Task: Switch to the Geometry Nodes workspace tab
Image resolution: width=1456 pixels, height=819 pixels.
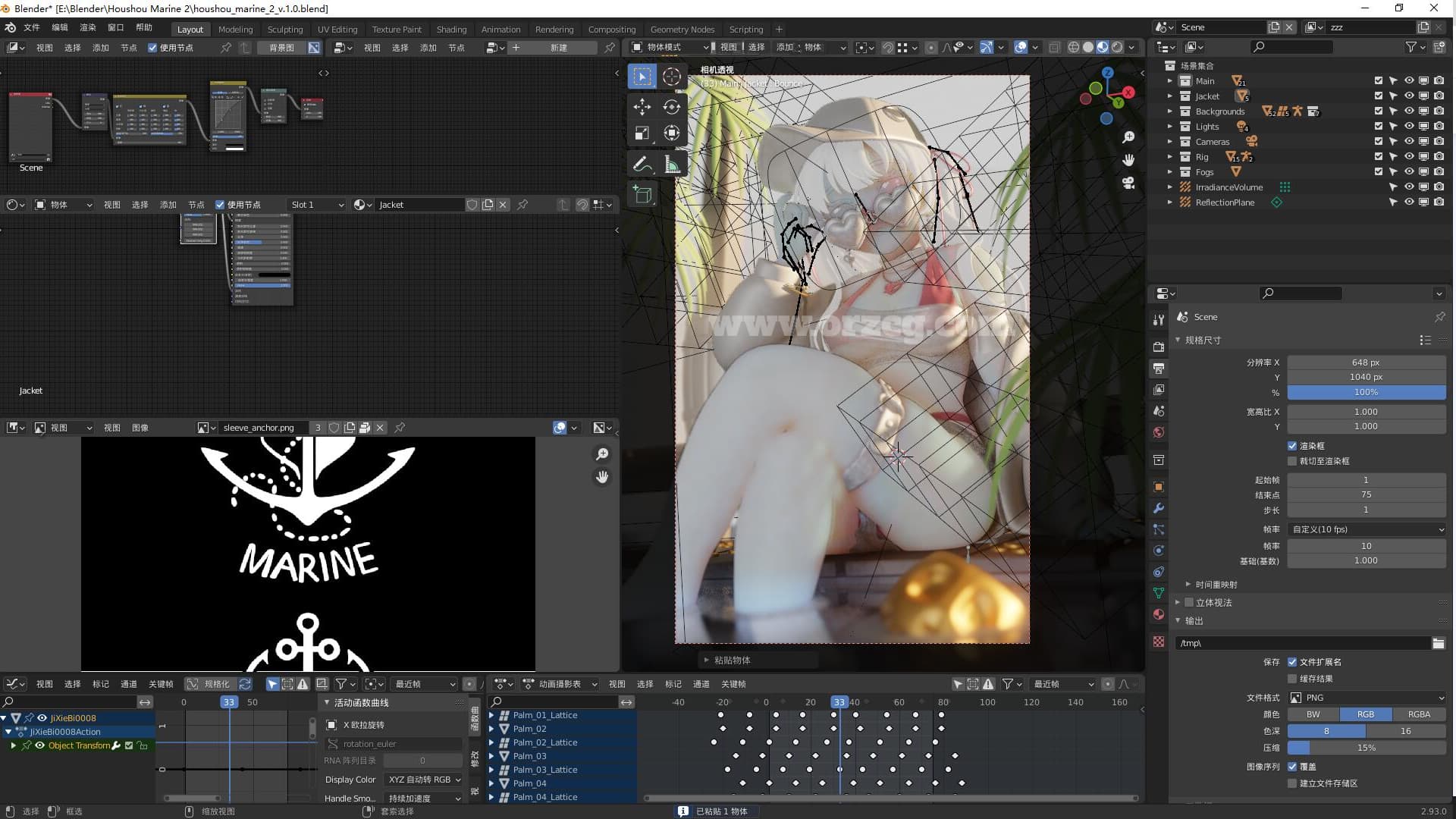Action: (x=682, y=30)
